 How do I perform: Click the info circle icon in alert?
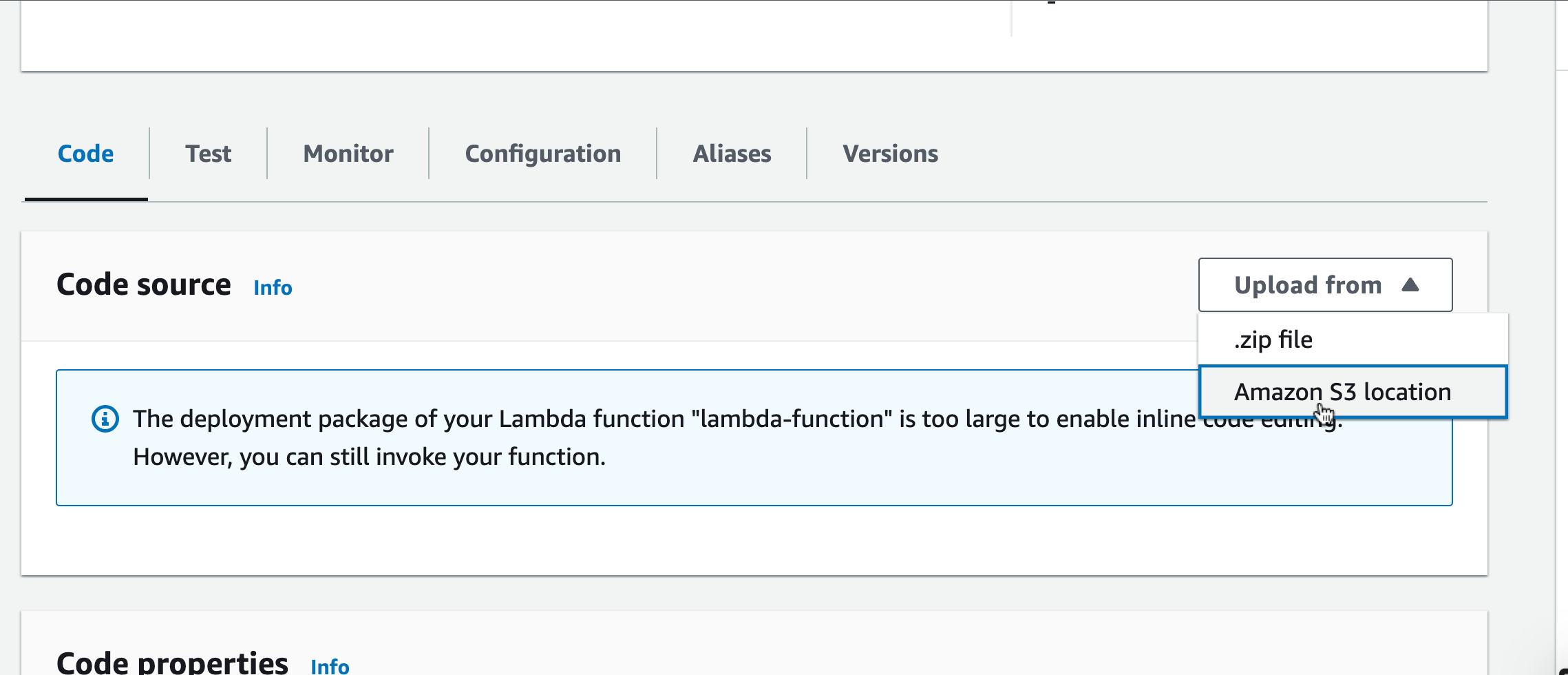[105, 419]
